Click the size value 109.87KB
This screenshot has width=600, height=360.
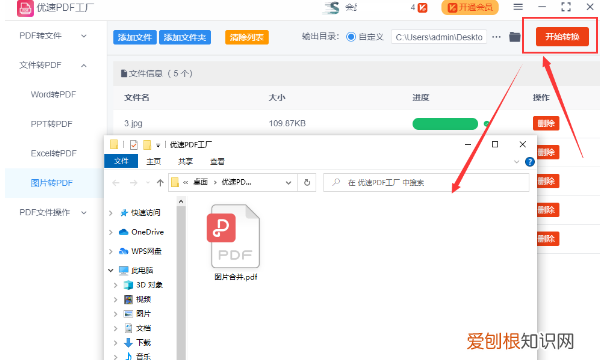(287, 124)
